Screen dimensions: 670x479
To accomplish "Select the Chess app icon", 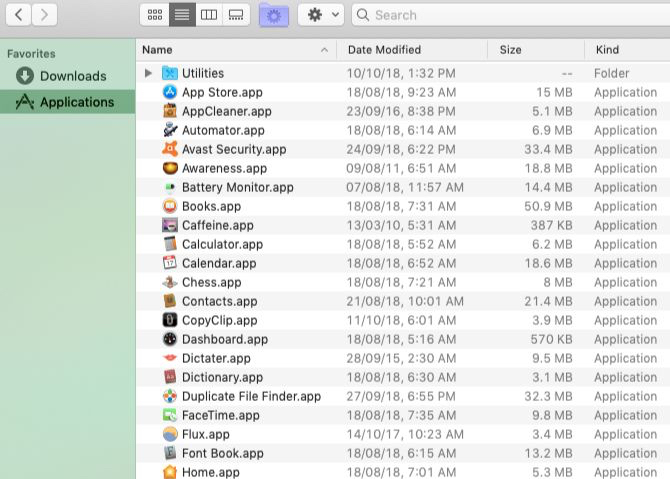I will point(170,282).
